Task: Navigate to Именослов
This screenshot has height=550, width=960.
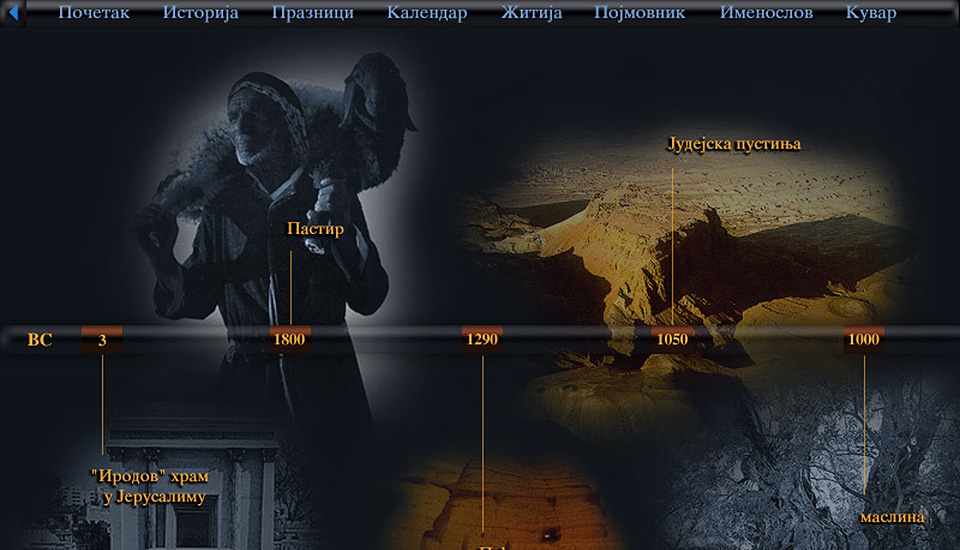Action: click(x=766, y=13)
